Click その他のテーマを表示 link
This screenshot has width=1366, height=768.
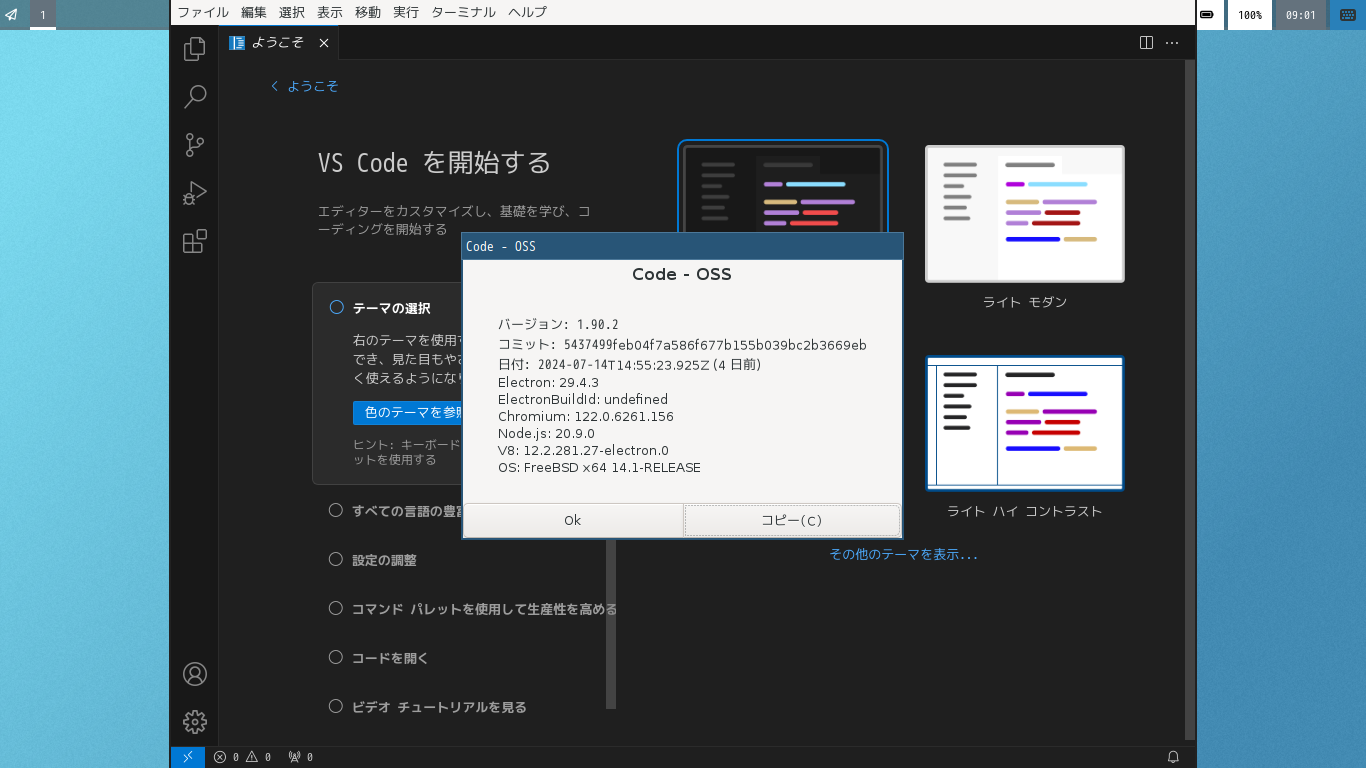(x=903, y=554)
